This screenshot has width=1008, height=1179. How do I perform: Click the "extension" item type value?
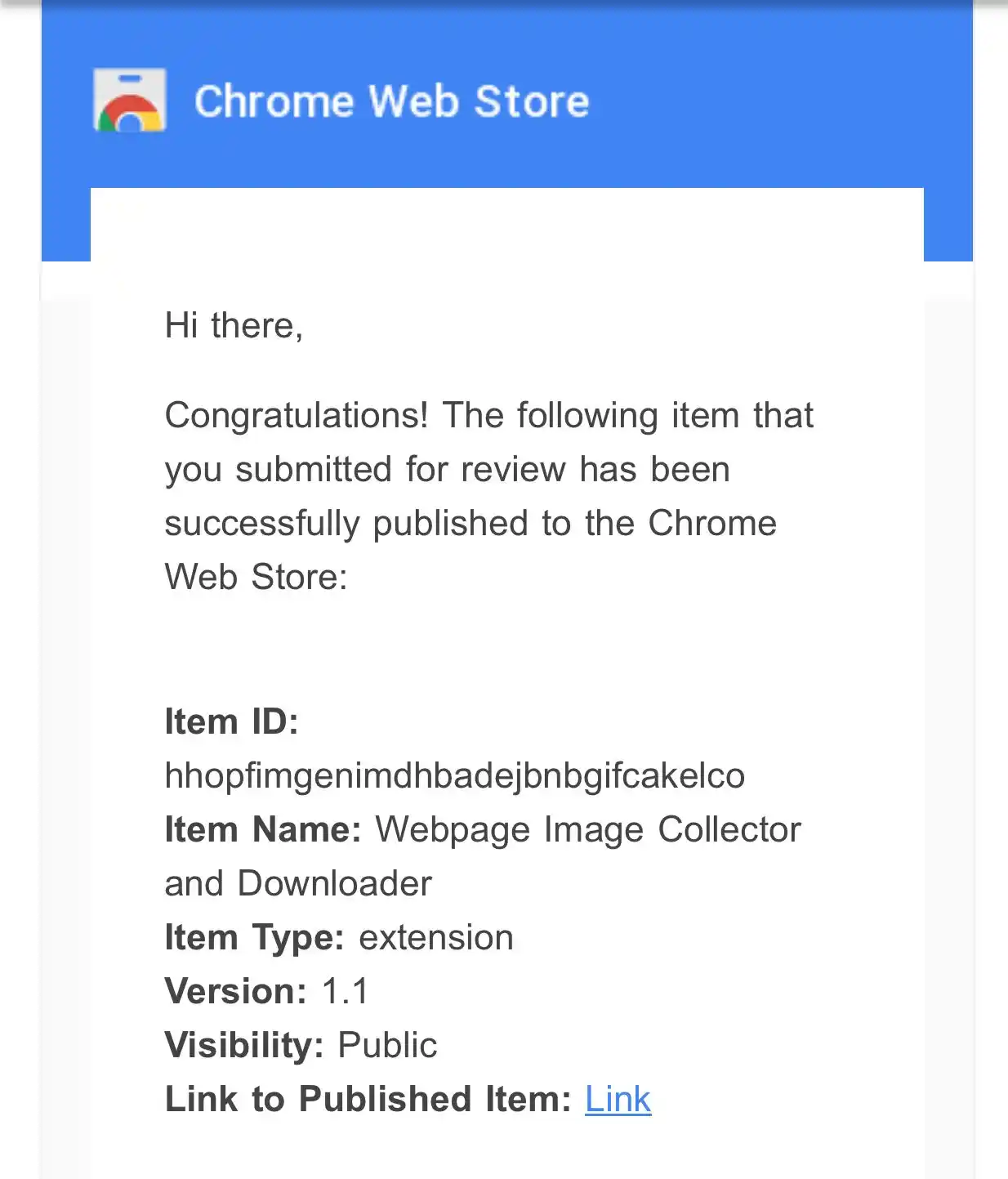436,937
